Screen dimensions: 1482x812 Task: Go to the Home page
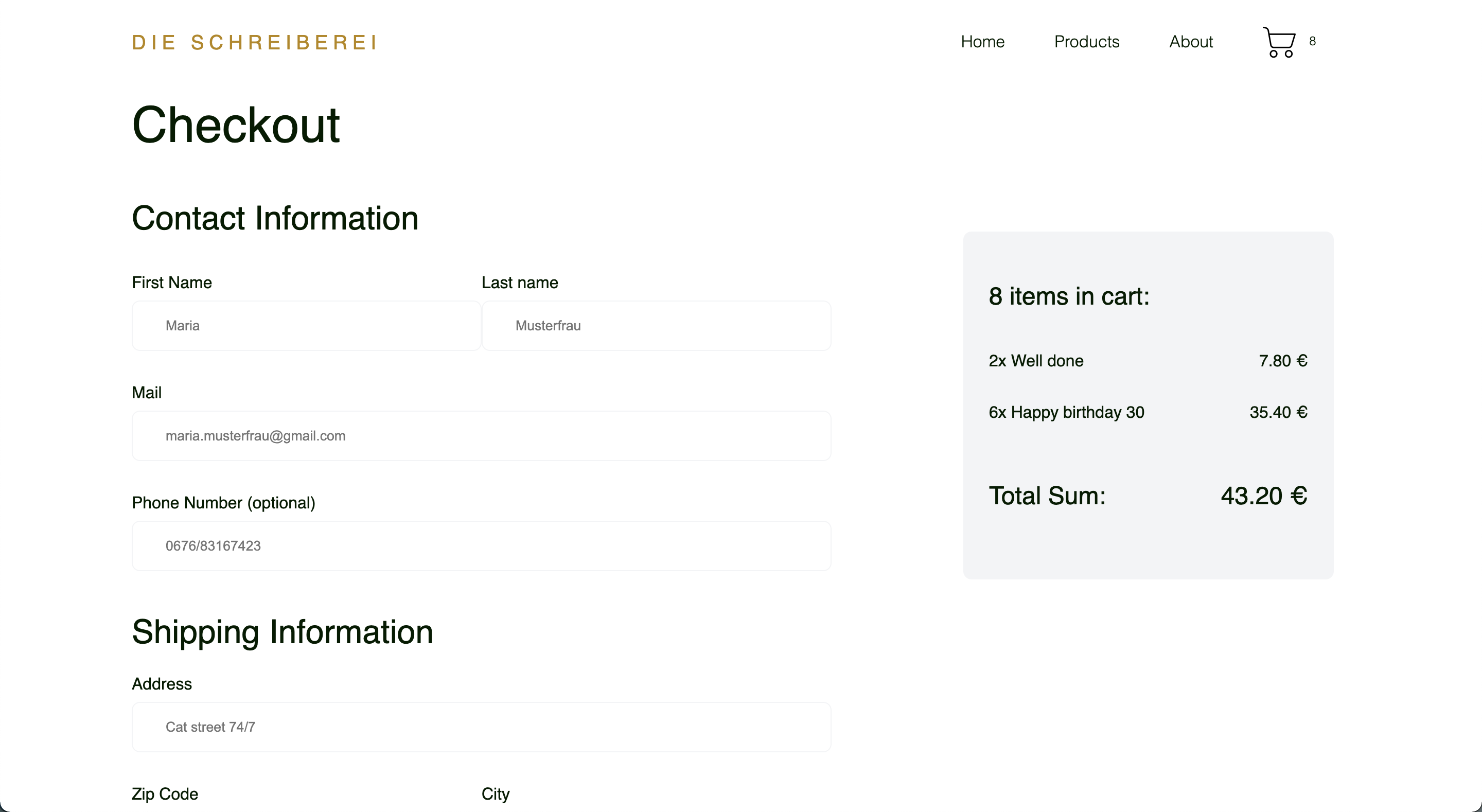982,42
